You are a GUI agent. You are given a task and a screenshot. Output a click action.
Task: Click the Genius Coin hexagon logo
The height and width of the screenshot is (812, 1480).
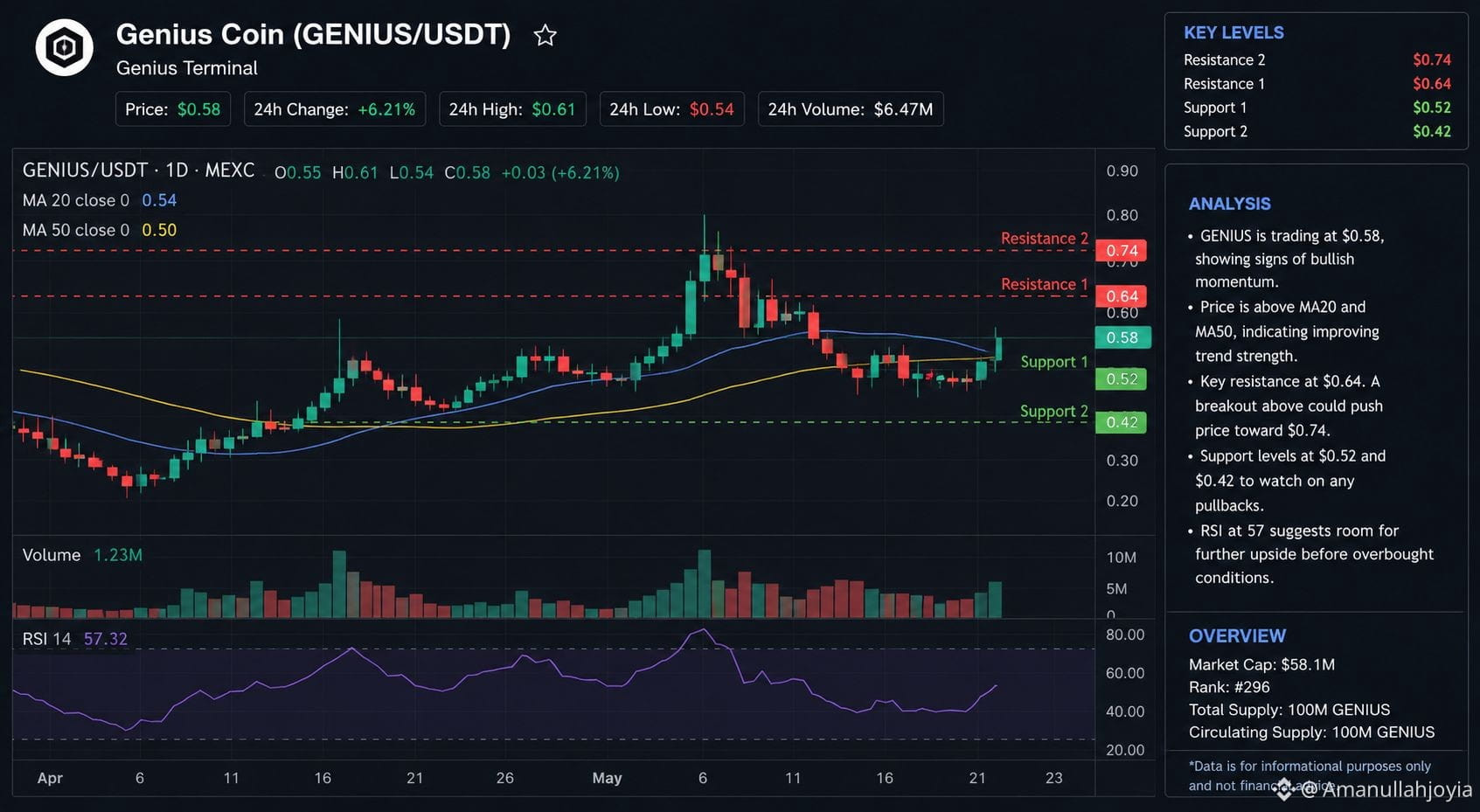65,47
